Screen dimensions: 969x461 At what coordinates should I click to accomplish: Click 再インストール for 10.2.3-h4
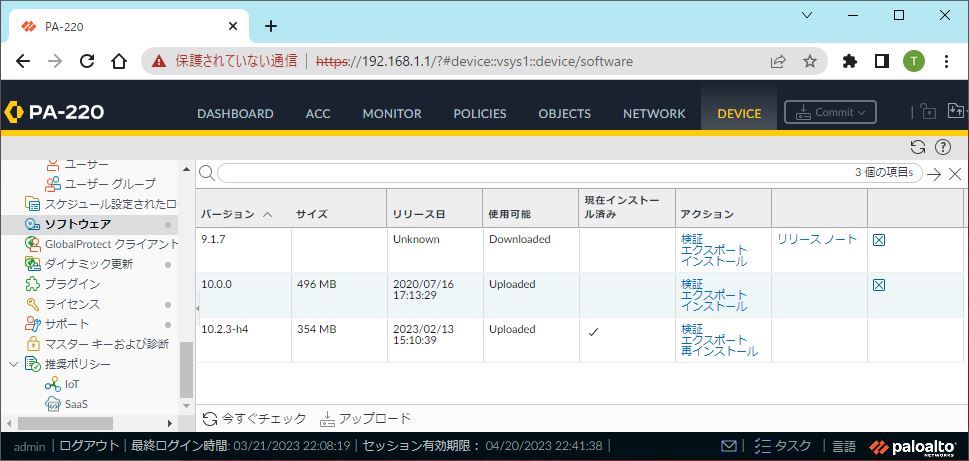coord(719,352)
